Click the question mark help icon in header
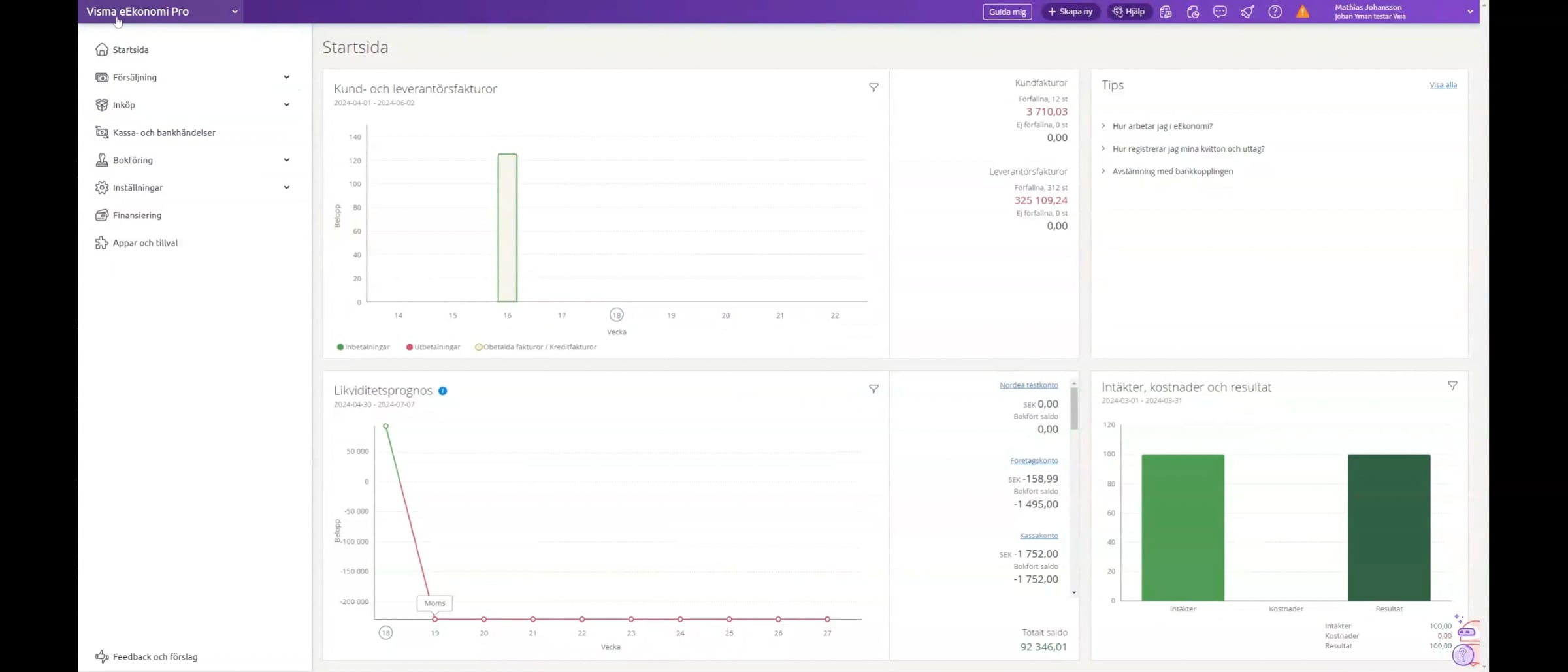1568x672 pixels. click(1275, 12)
